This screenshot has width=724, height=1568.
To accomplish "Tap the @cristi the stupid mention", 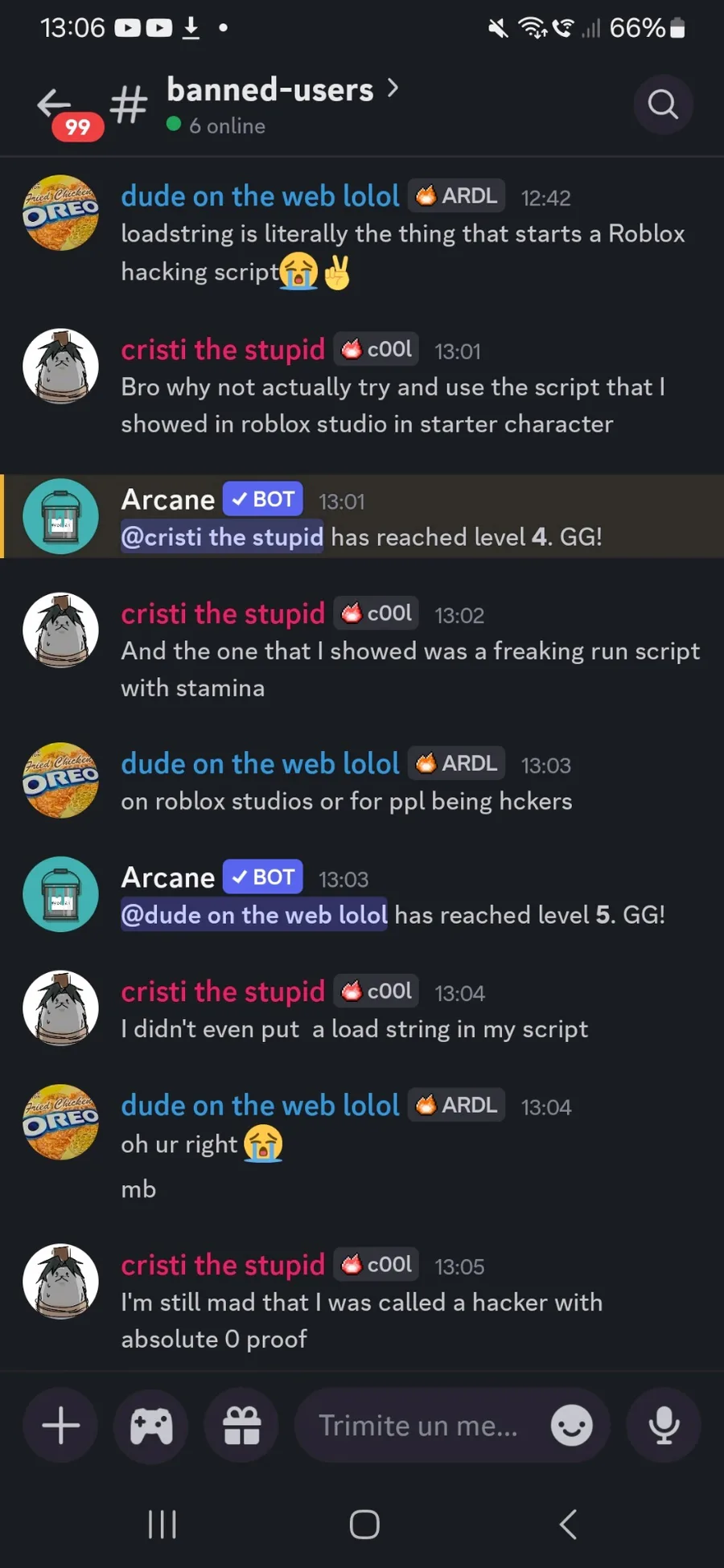I will (x=222, y=537).
